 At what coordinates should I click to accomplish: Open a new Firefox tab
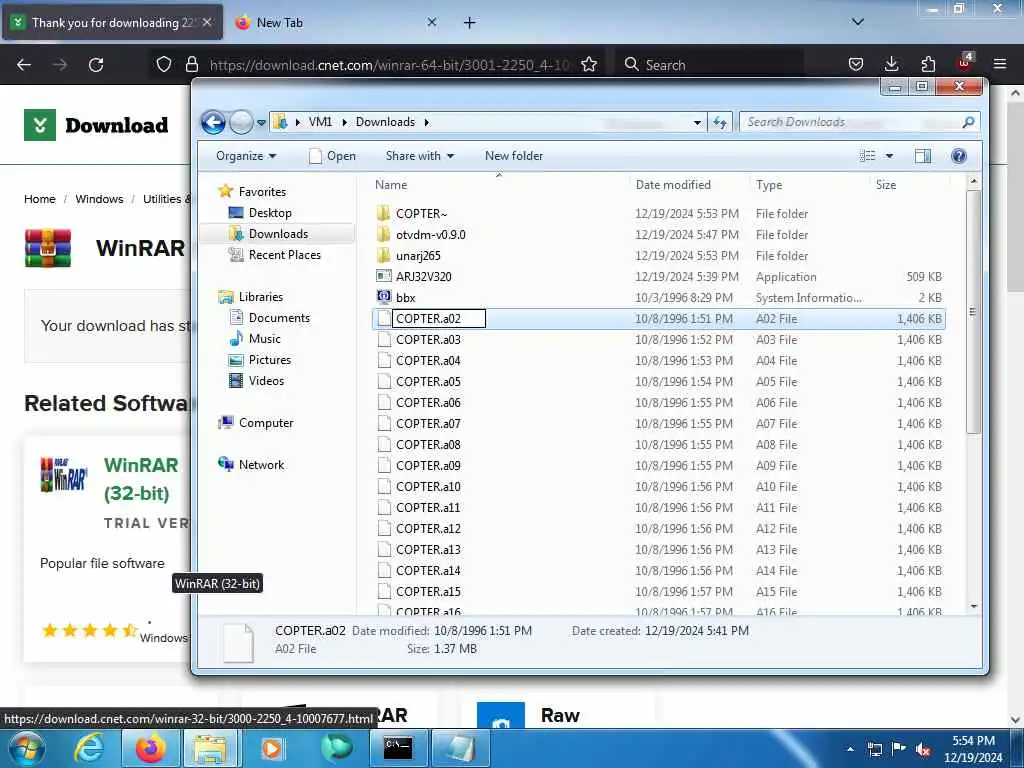[x=470, y=23]
